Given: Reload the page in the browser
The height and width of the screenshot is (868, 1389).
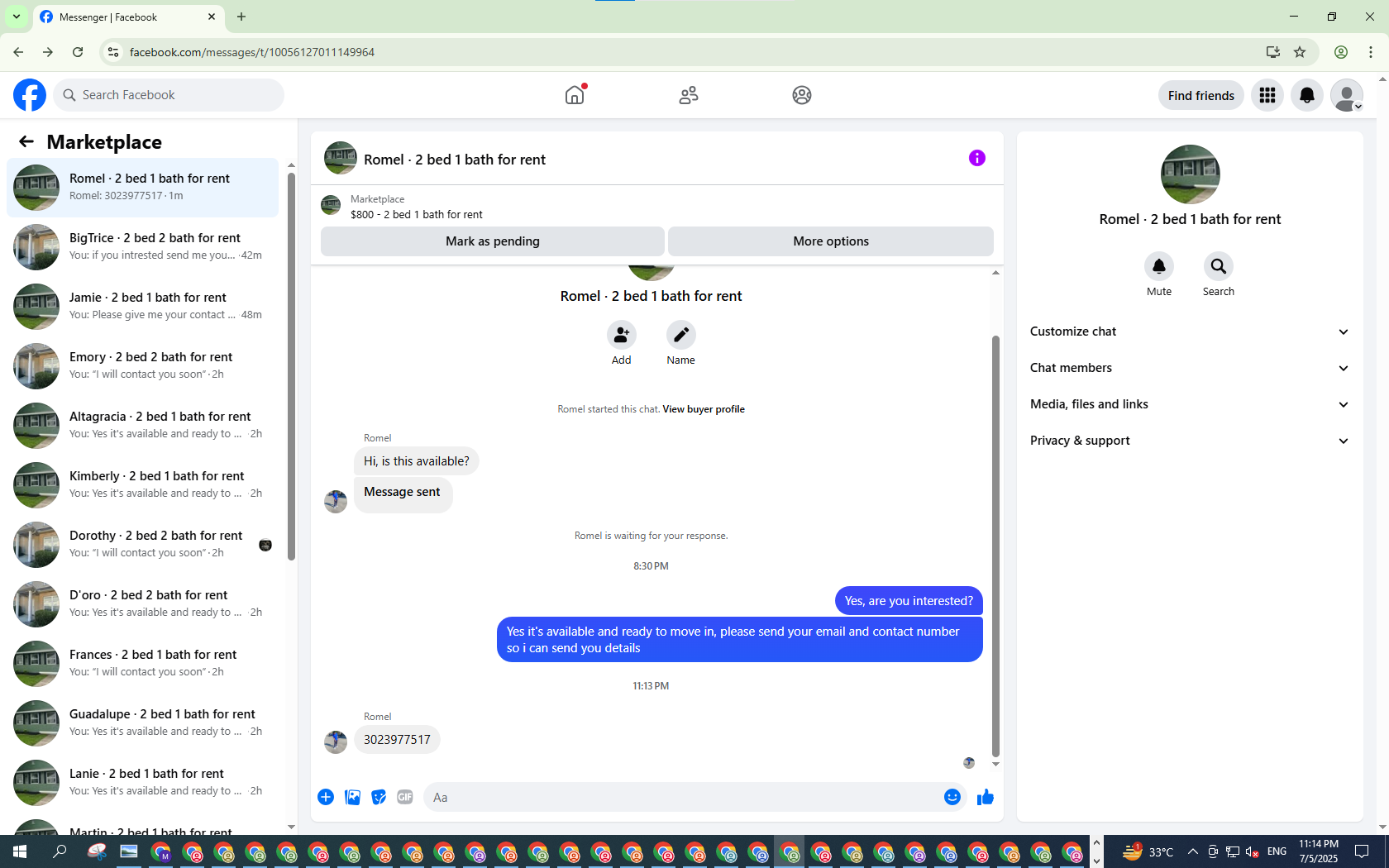Looking at the screenshot, I should click(78, 52).
